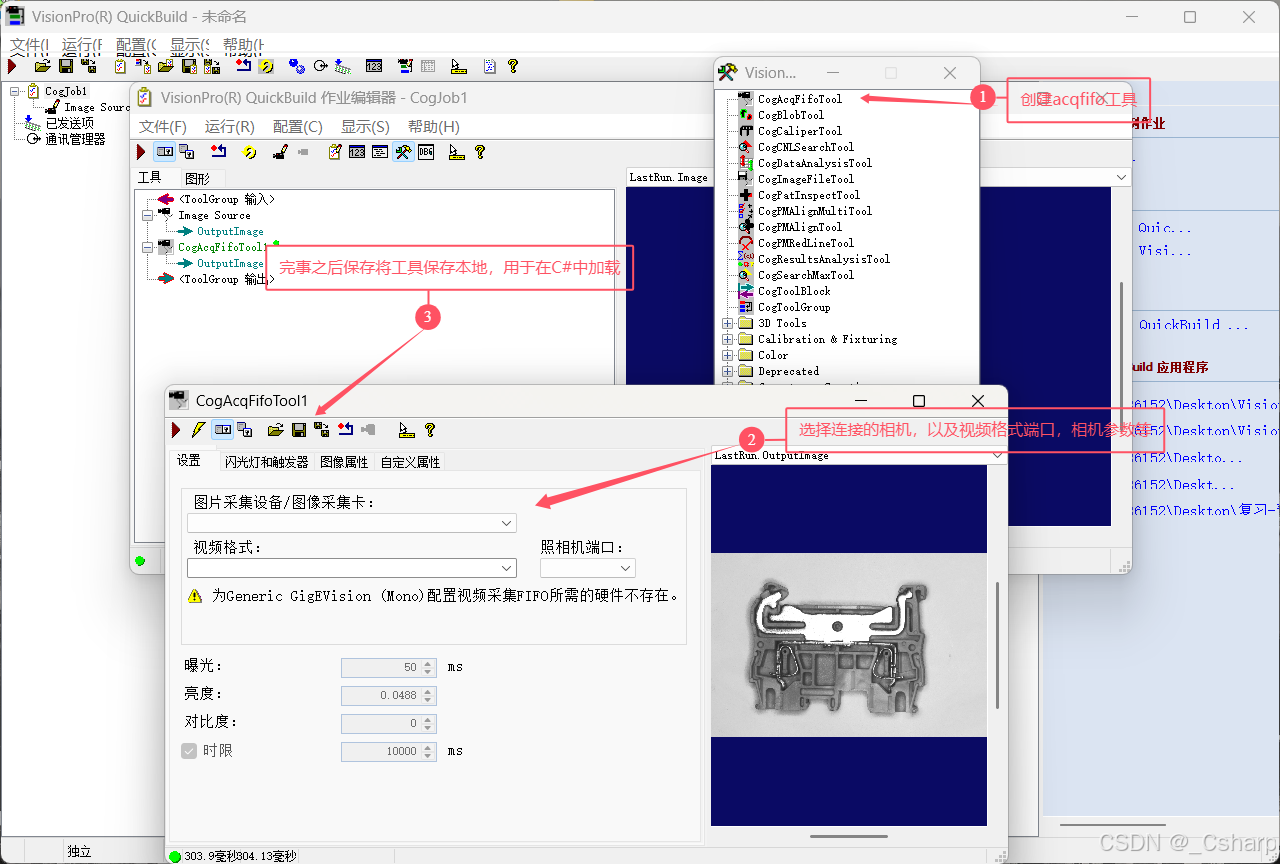Click the yellow question mark in CogAcqFifoTool1 toolbar
This screenshot has width=1280, height=864.
click(x=430, y=430)
